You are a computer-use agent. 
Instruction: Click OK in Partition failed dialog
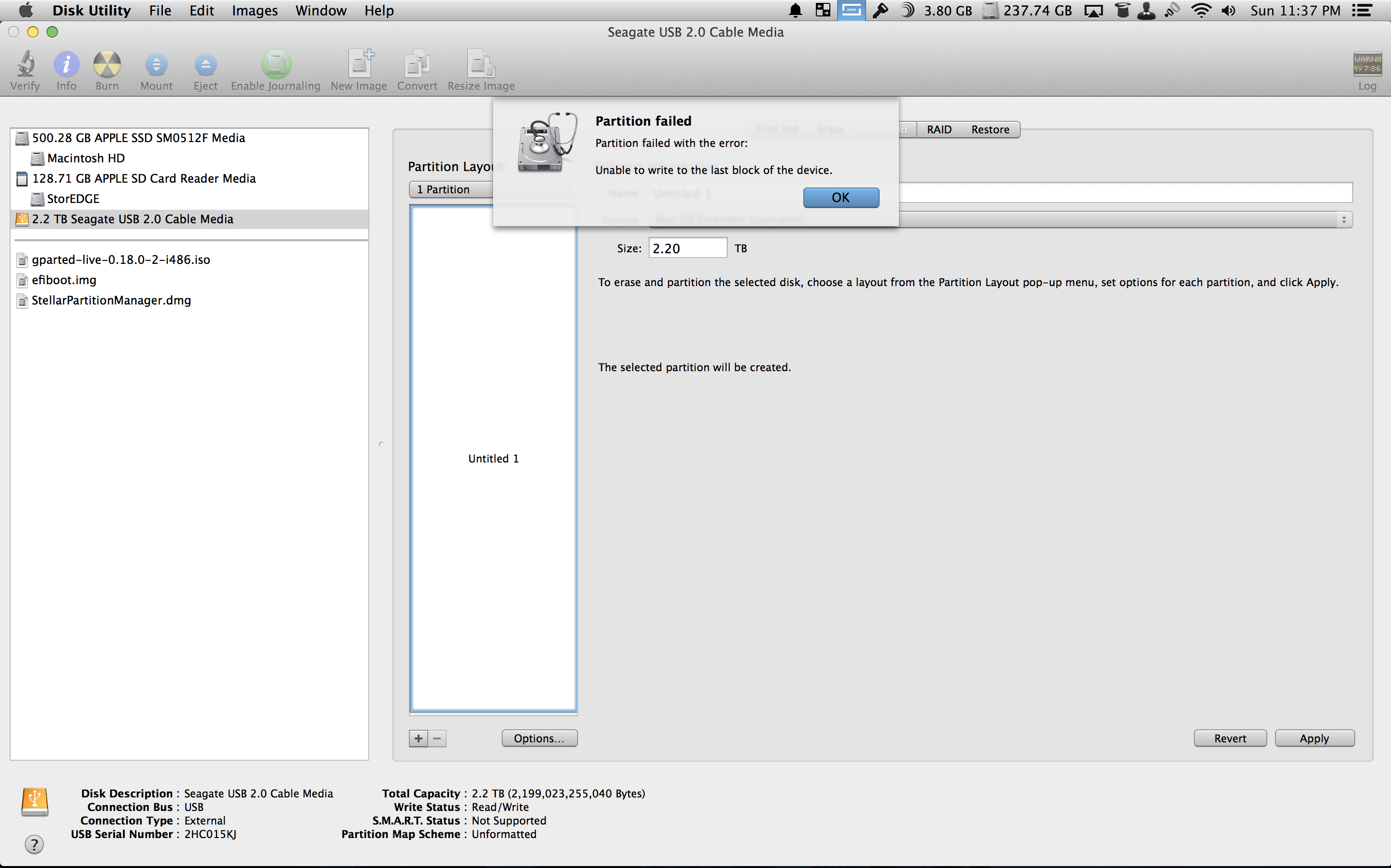[x=840, y=198]
